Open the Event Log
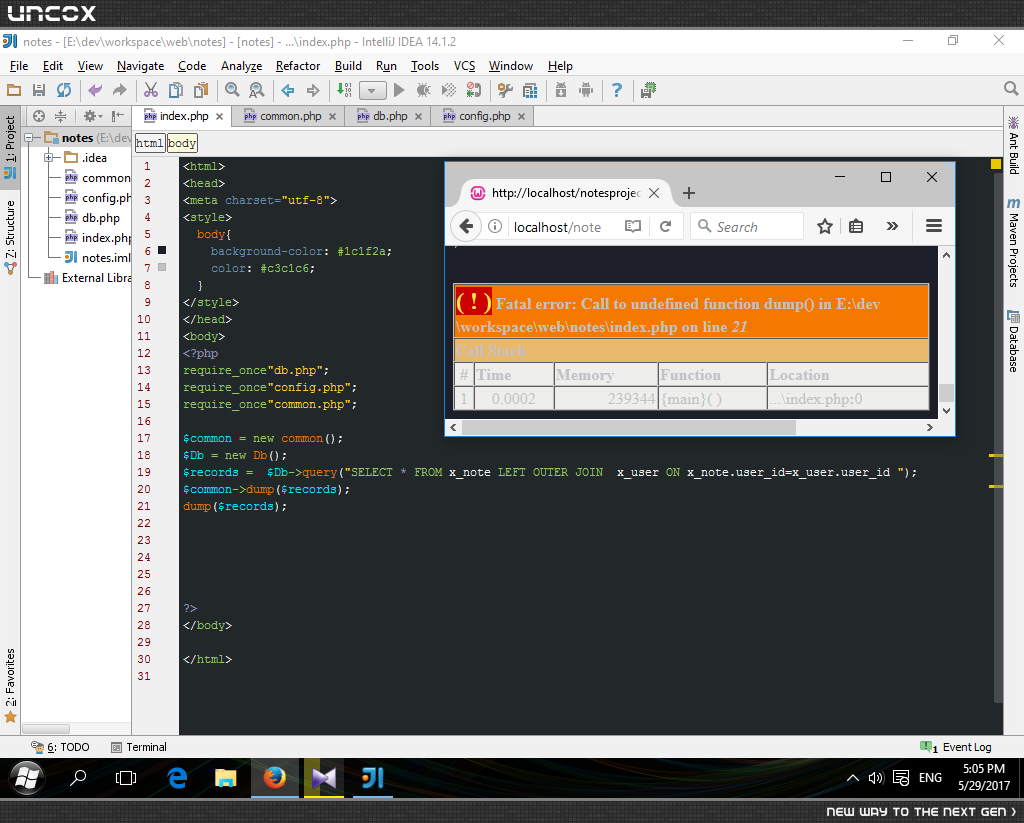 pos(956,747)
